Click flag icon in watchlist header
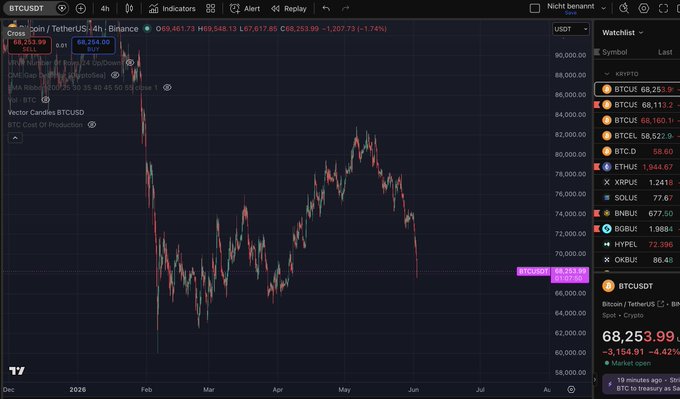The width and height of the screenshot is (680, 399). tap(597, 52)
